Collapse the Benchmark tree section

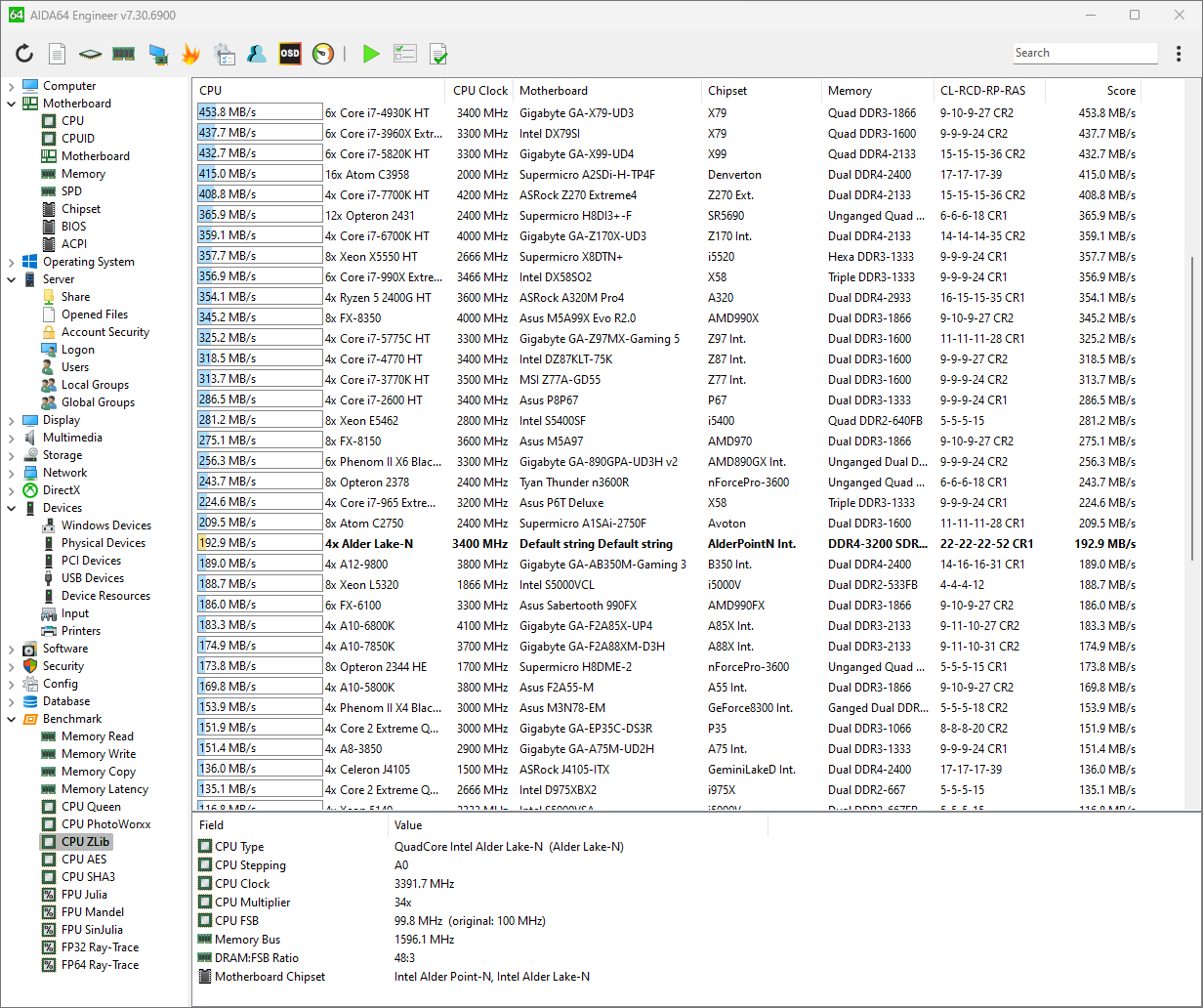(x=12, y=719)
